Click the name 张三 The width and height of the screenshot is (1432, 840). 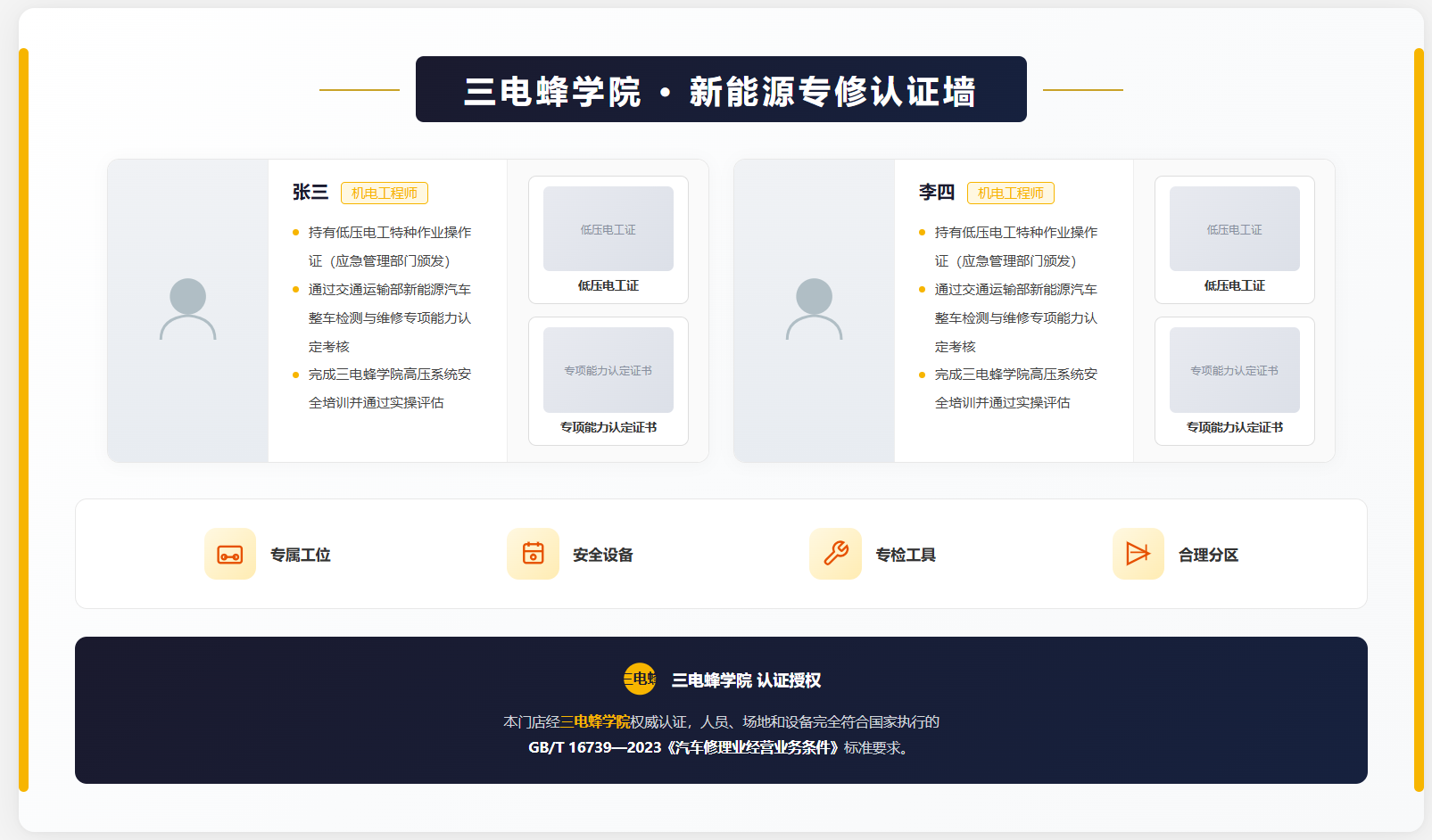click(310, 193)
